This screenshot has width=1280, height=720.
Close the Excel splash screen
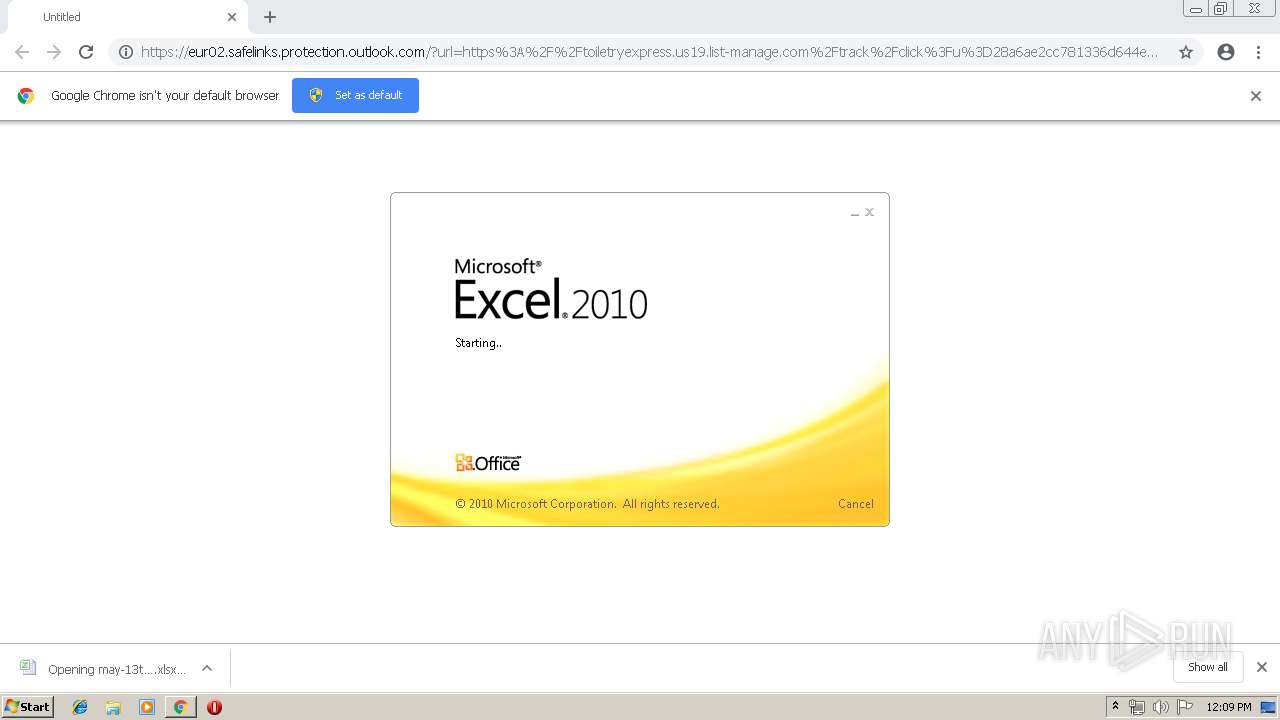[870, 212]
